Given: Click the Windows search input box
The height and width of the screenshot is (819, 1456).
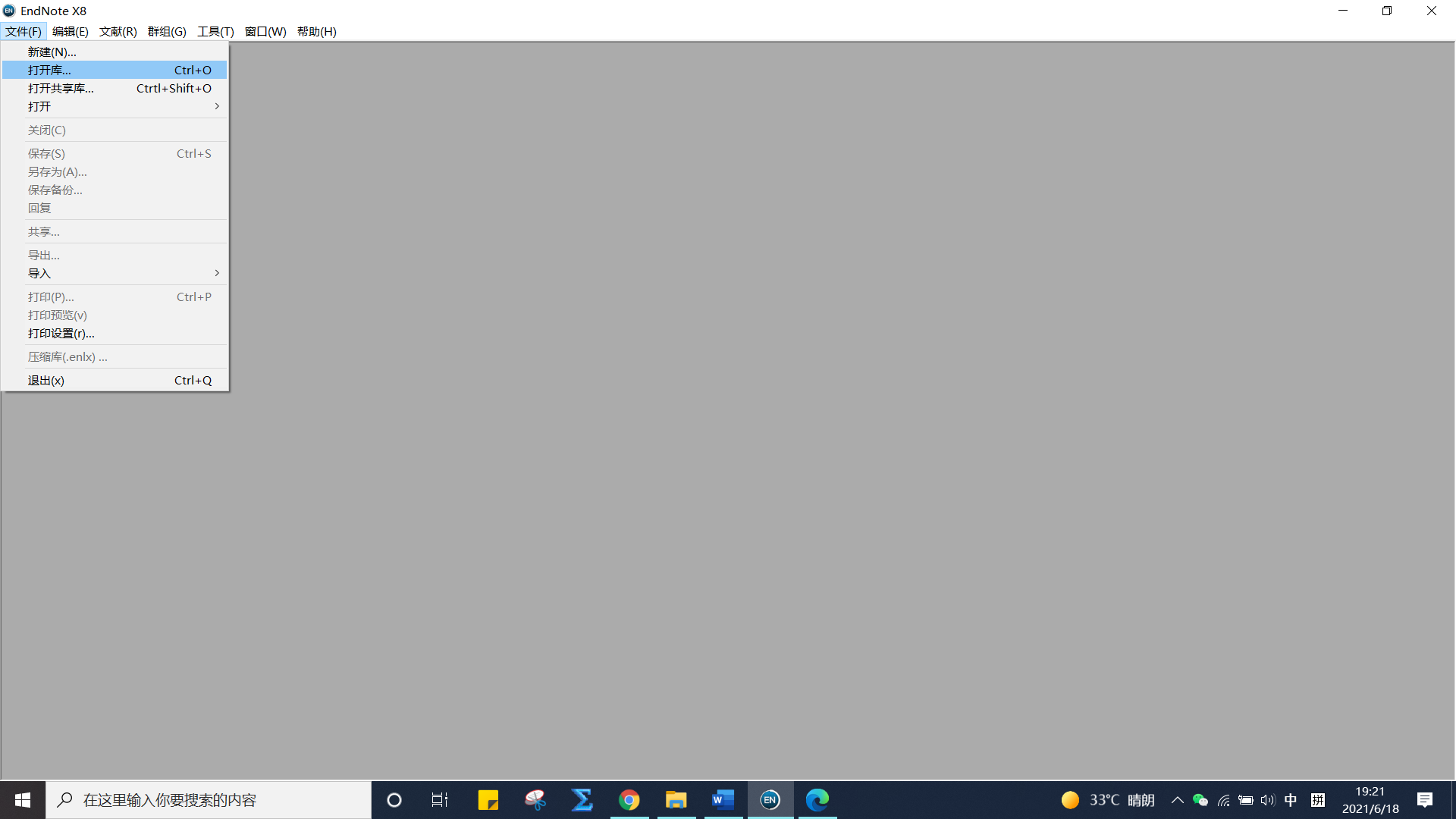Looking at the screenshot, I should point(209,800).
